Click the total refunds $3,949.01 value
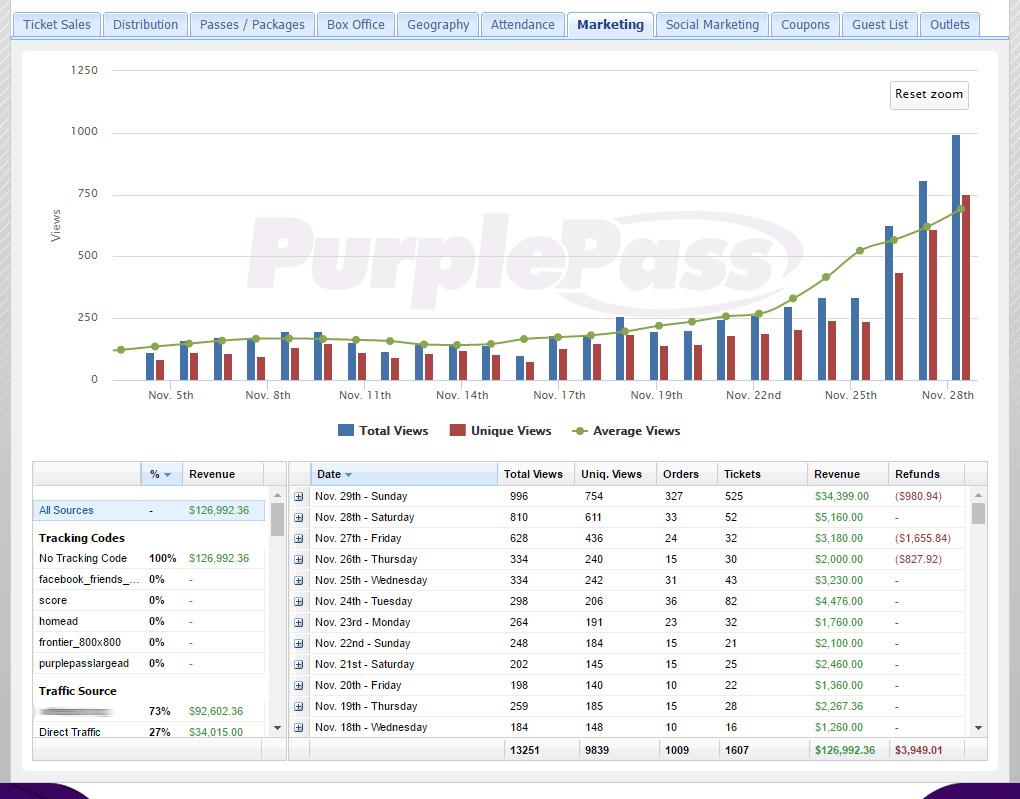The width and height of the screenshot is (1020, 799). coord(919,750)
